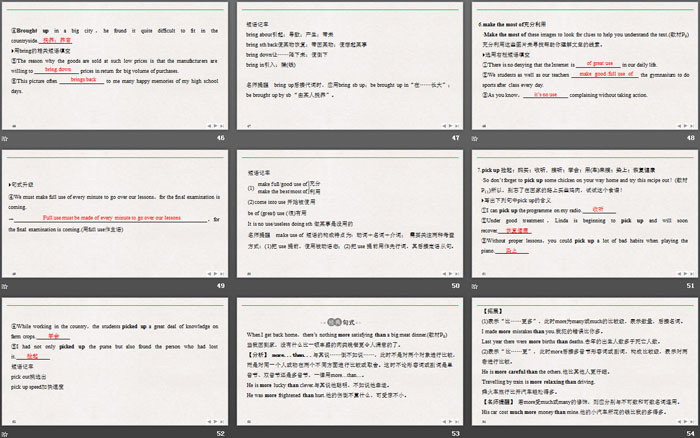
Task: Select slide 47 with 'bring about' phrases
Action: 349,64
